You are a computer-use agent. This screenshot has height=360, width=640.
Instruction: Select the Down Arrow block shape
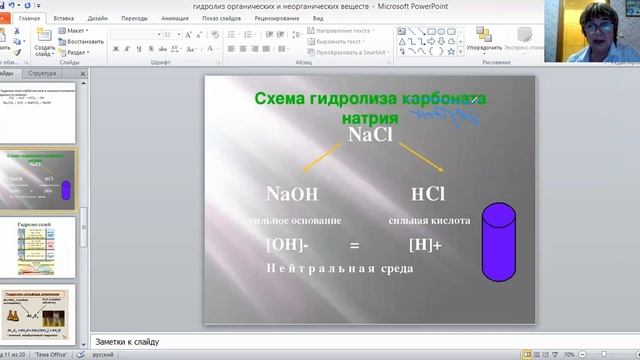441,42
